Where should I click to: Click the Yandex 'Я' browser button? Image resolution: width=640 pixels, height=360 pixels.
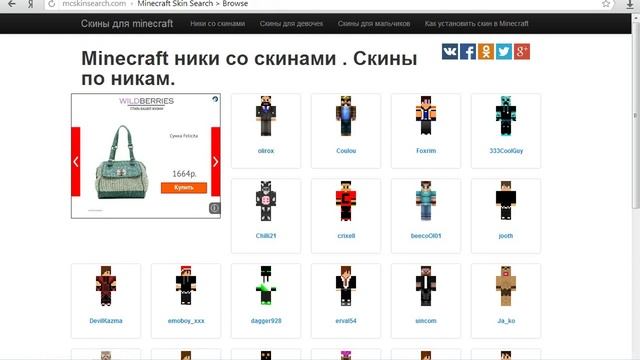(31, 4)
